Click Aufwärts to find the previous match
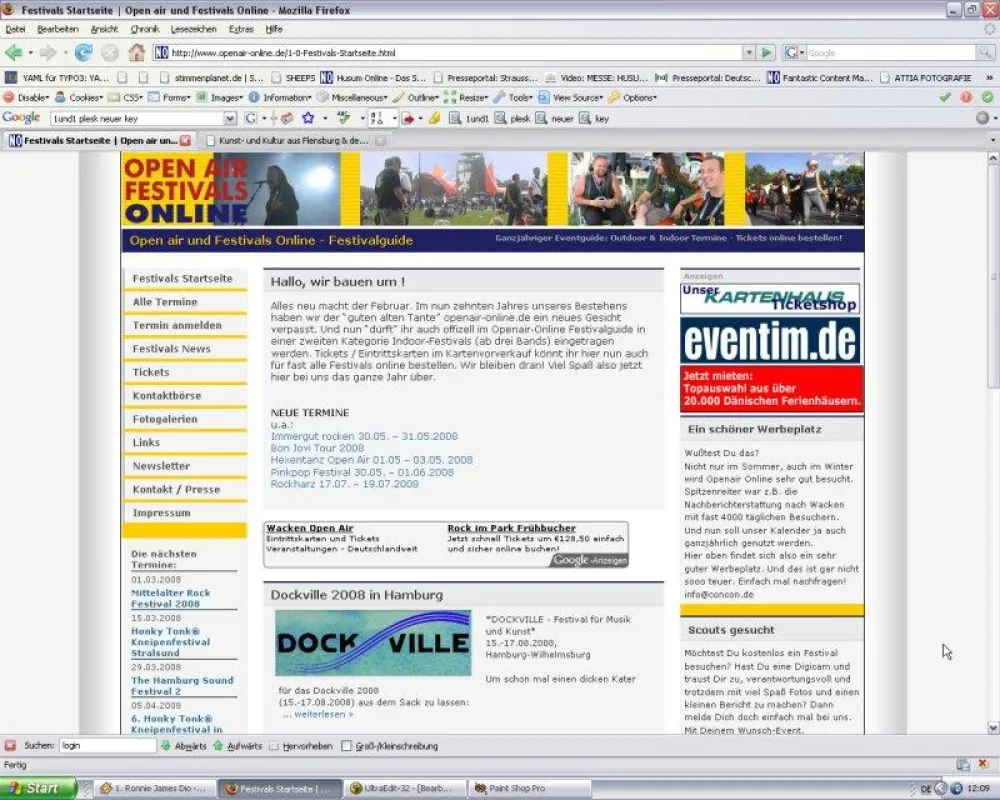Screen dimensions: 1000x800 [x=237, y=746]
